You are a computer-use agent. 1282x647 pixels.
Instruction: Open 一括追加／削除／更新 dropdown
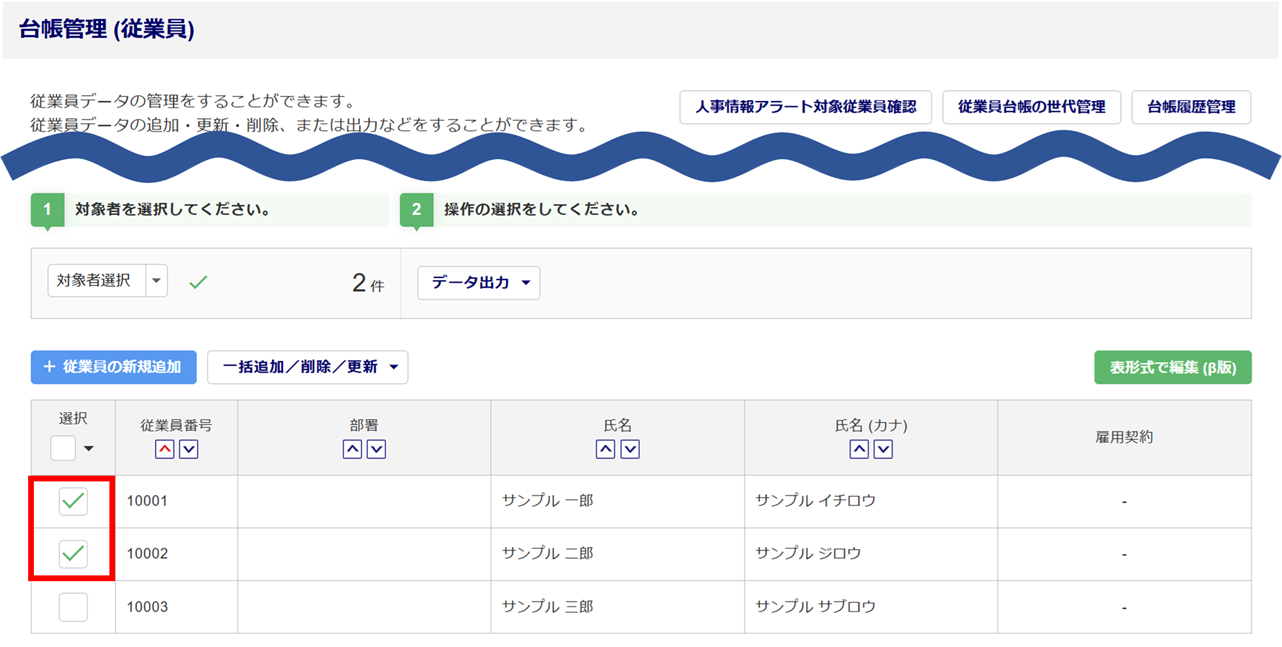[x=308, y=367]
